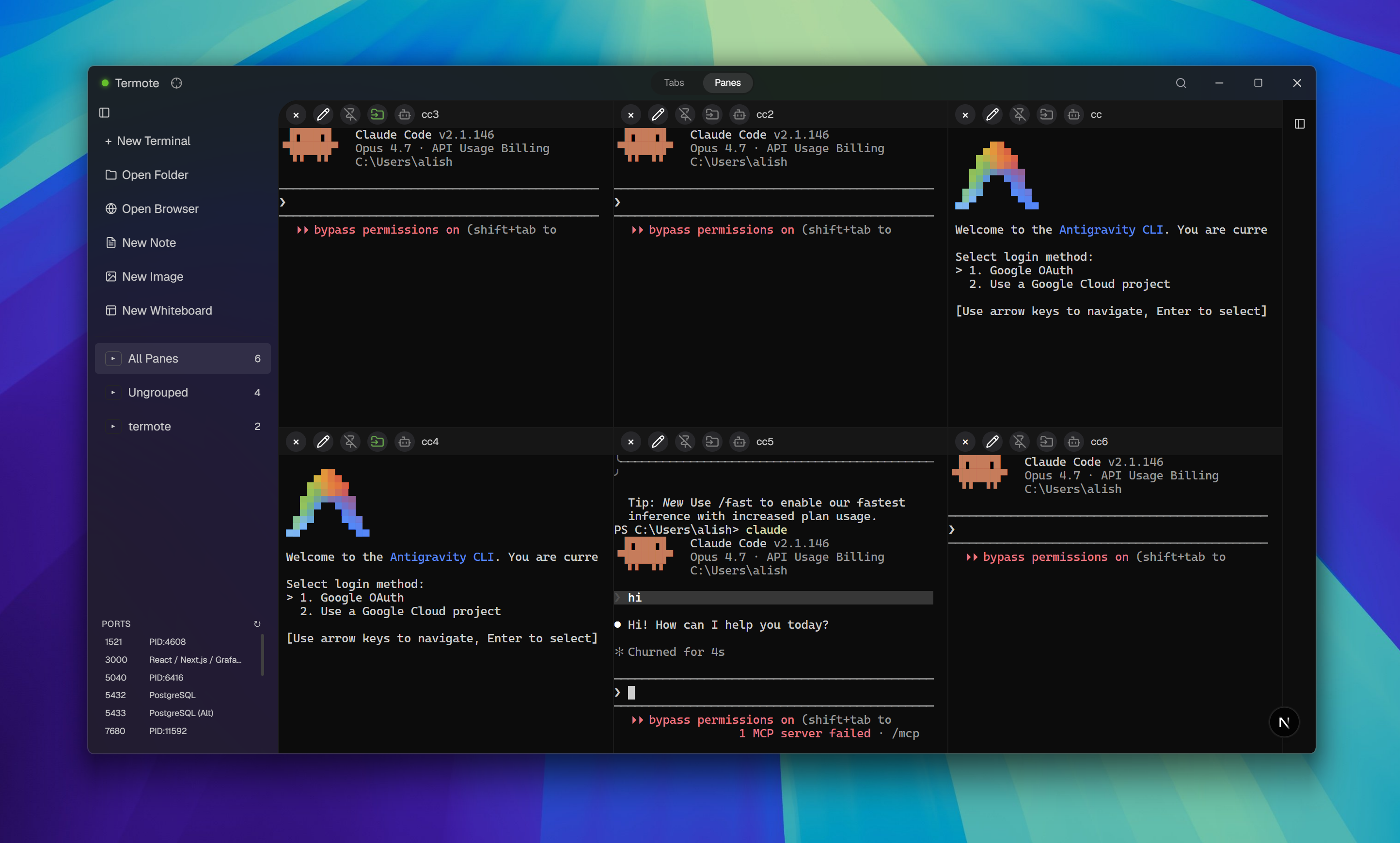Click the pencil edit icon on cc2
This screenshot has width=1400, height=843.
pos(658,115)
